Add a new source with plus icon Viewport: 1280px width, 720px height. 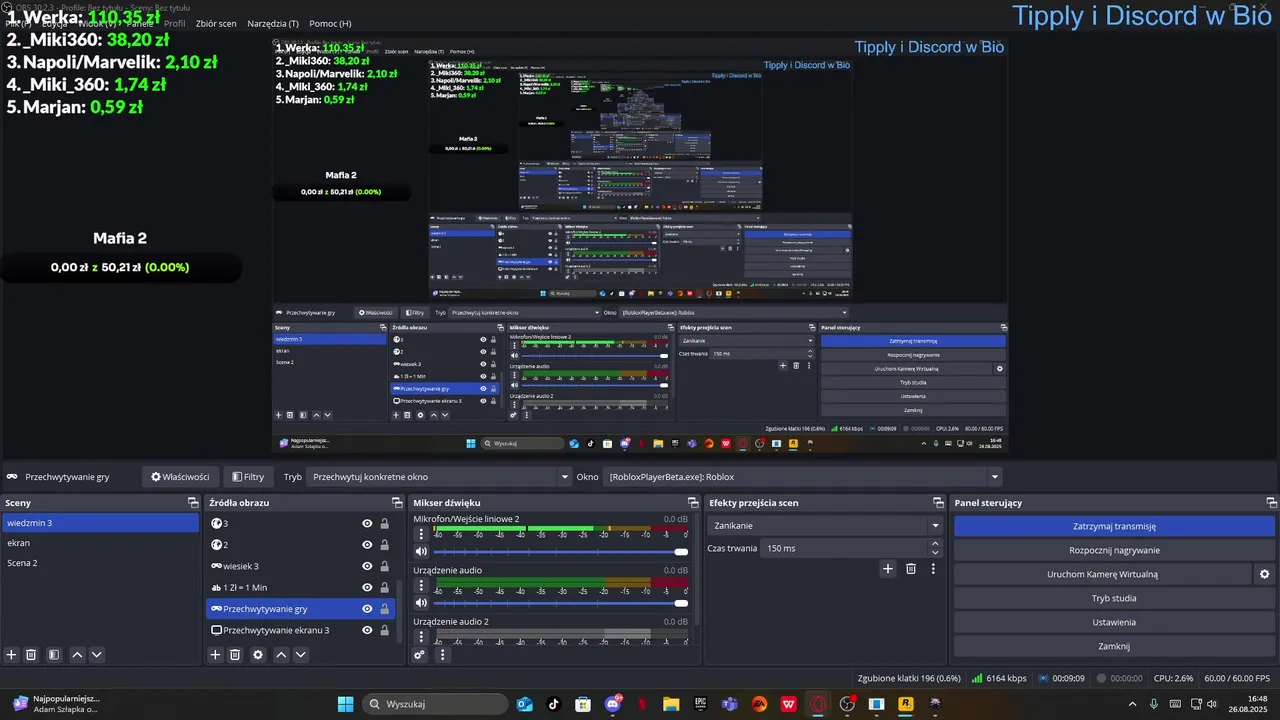215,655
